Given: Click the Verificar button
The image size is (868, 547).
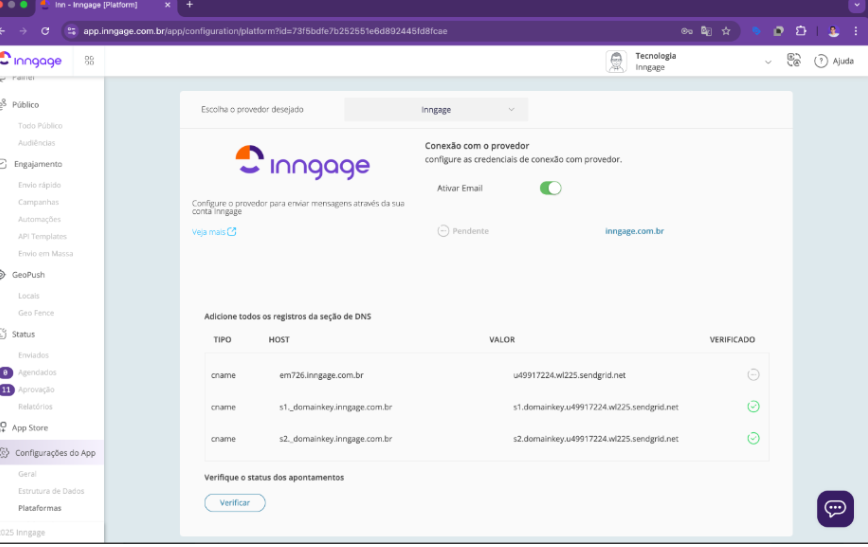Looking at the screenshot, I should pyautogui.click(x=235, y=502).
